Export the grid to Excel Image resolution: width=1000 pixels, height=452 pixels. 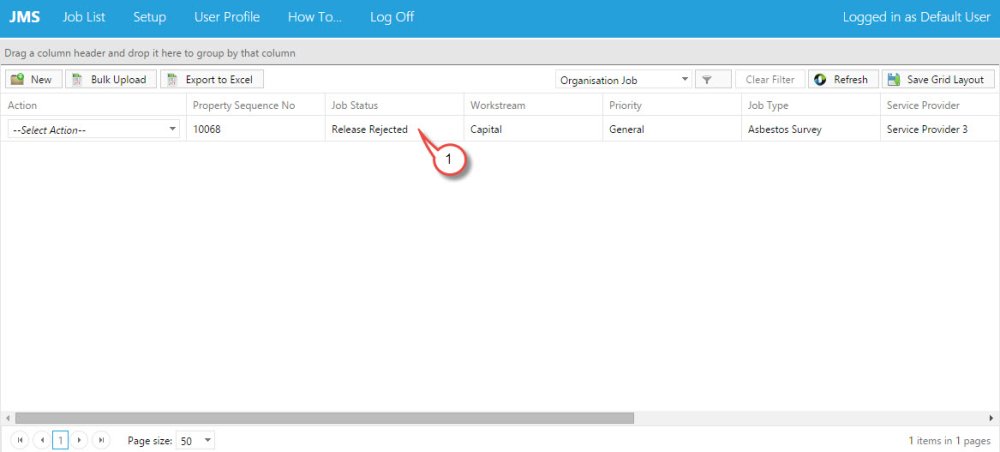coord(211,80)
